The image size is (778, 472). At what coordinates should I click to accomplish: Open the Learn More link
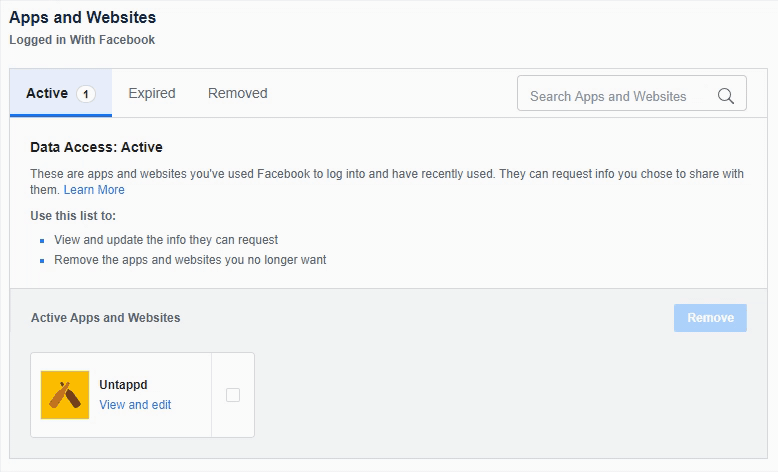pos(94,190)
